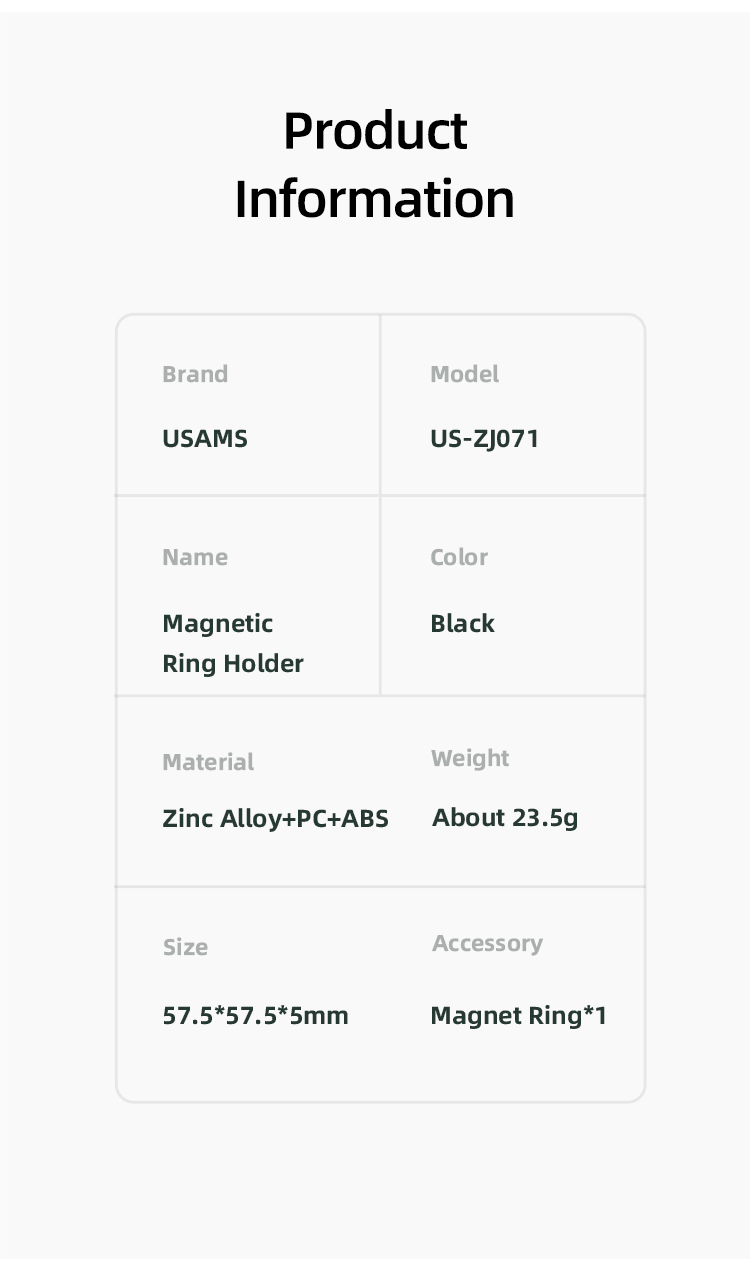This screenshot has height=1261, width=750.
Task: Select the Color label
Action: [459, 557]
